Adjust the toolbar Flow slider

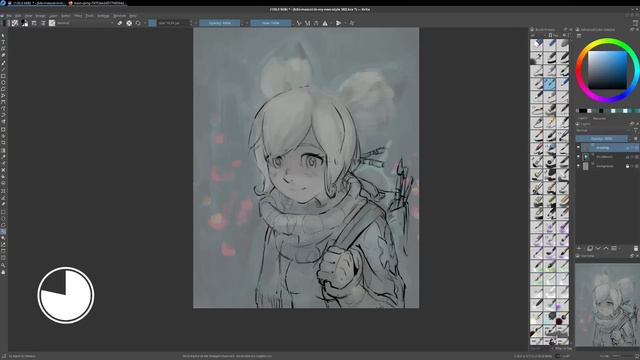271,23
